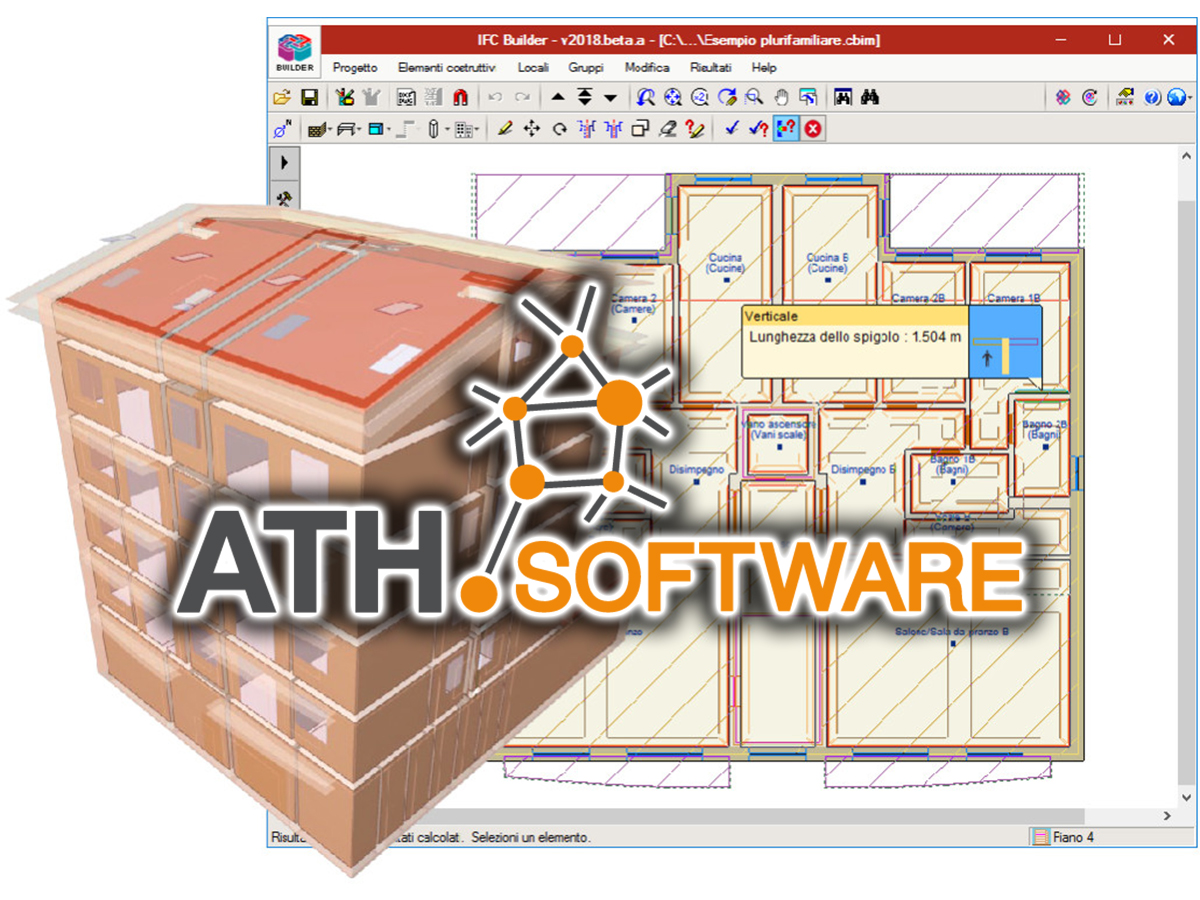Click the redo arrow in the toolbar
The image size is (1200, 900).
(522, 97)
